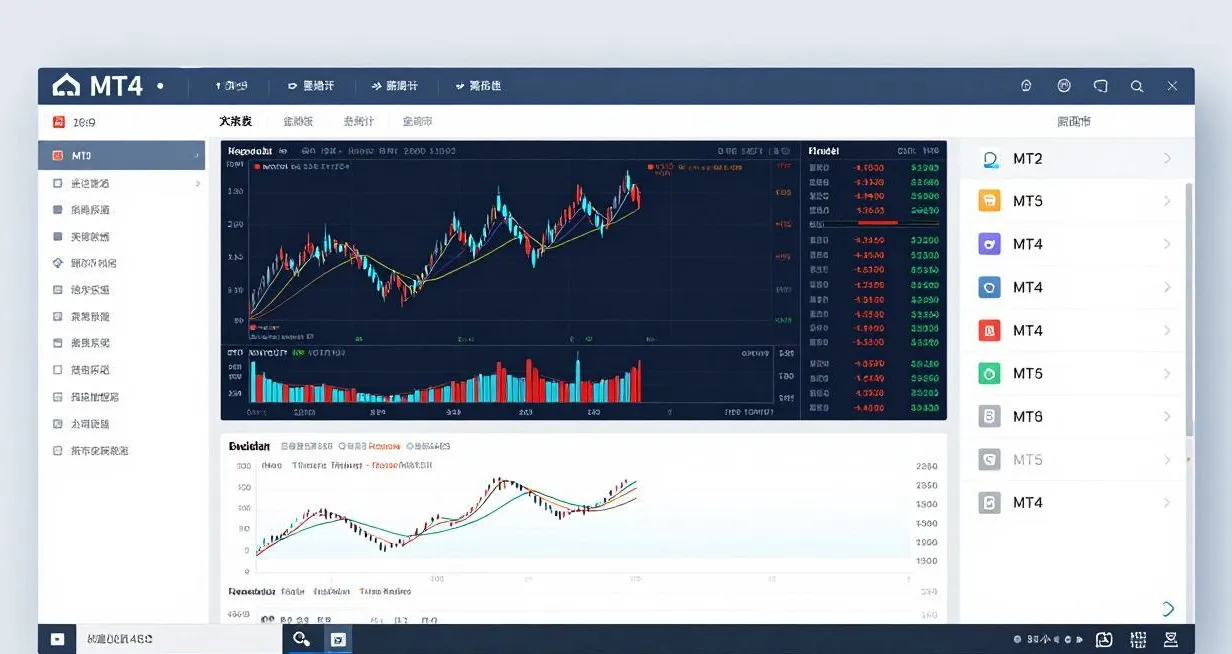Select the blue MT4 icon in right list
The image size is (1232, 654).
tap(989, 287)
